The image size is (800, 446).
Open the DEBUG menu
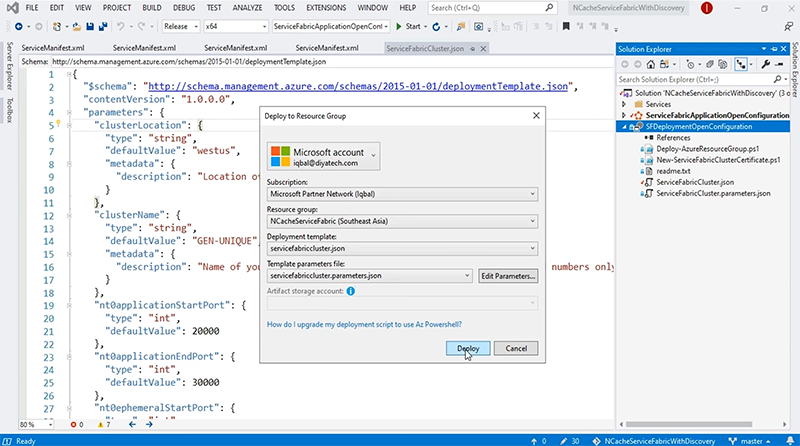[184, 8]
